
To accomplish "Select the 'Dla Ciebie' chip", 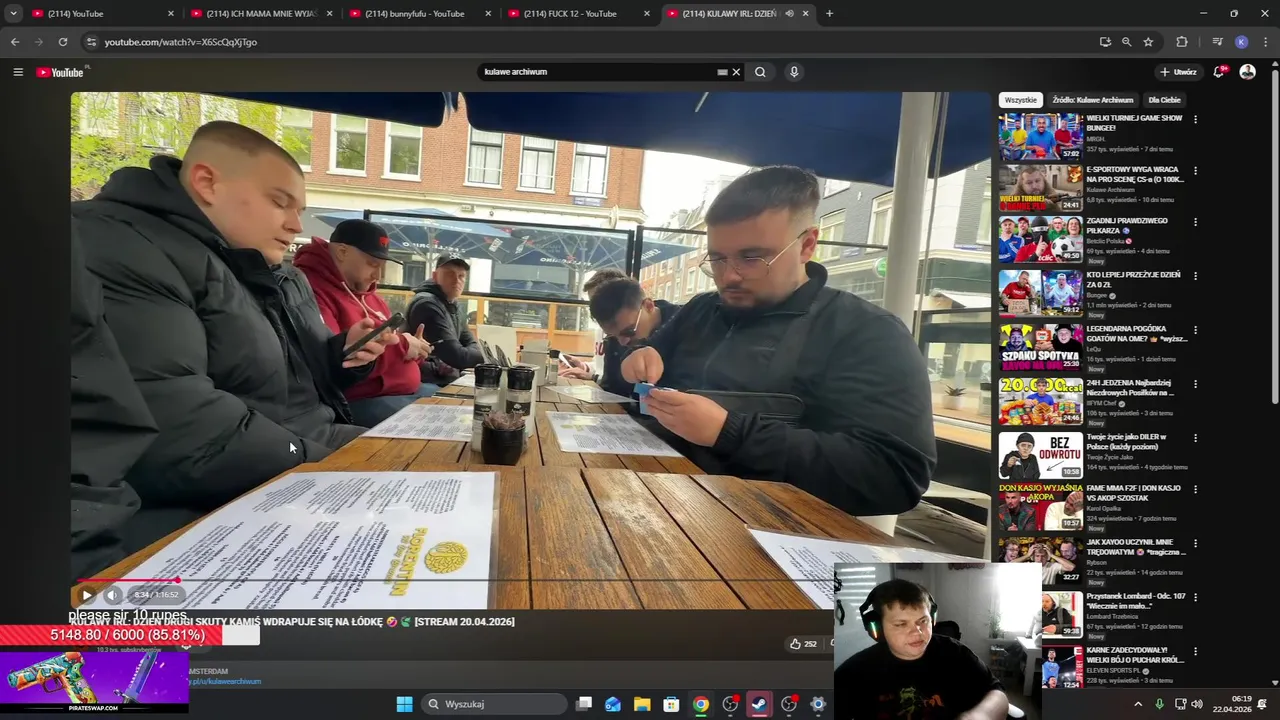I will point(1164,100).
